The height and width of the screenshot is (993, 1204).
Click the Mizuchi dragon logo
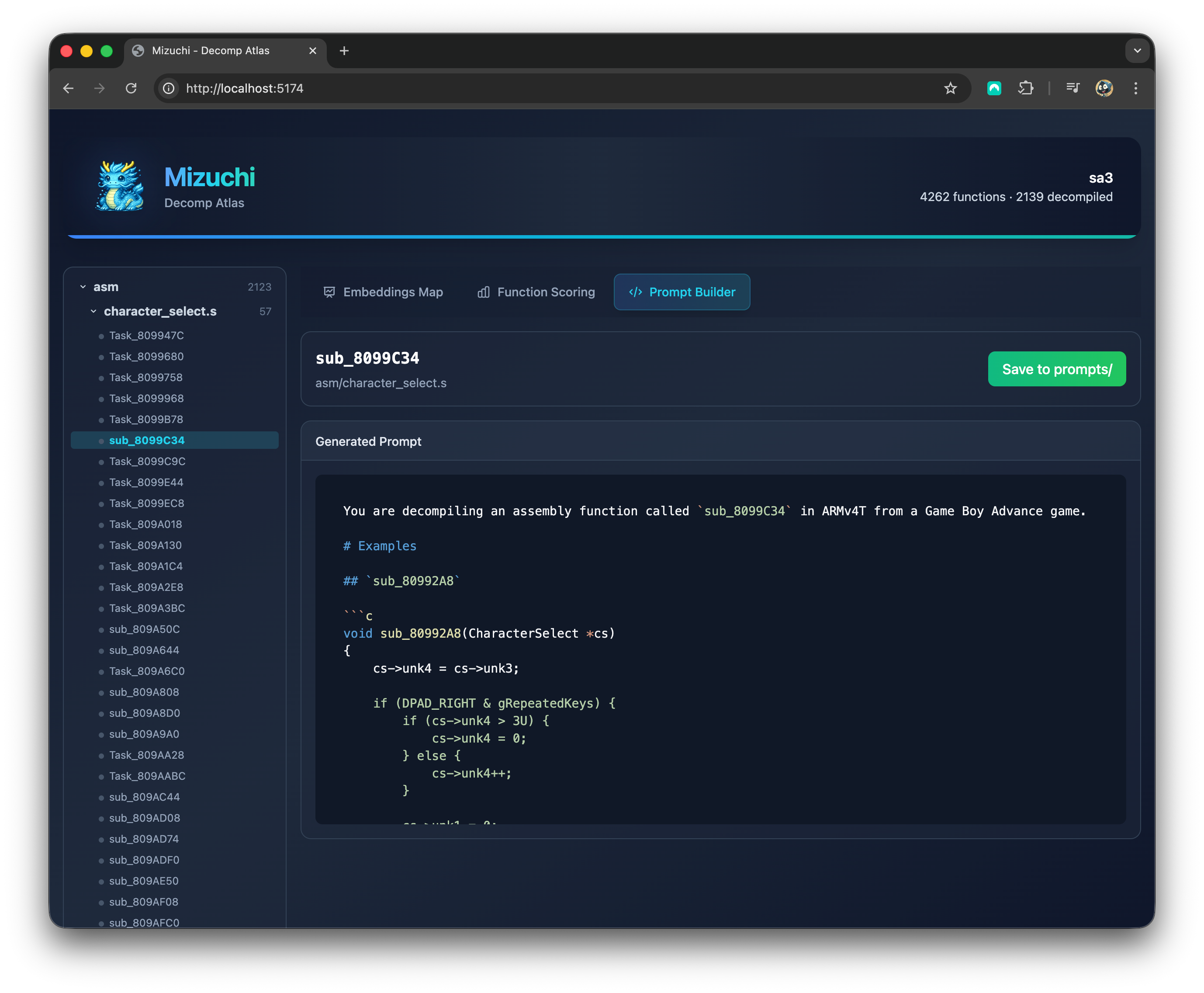pos(120,186)
